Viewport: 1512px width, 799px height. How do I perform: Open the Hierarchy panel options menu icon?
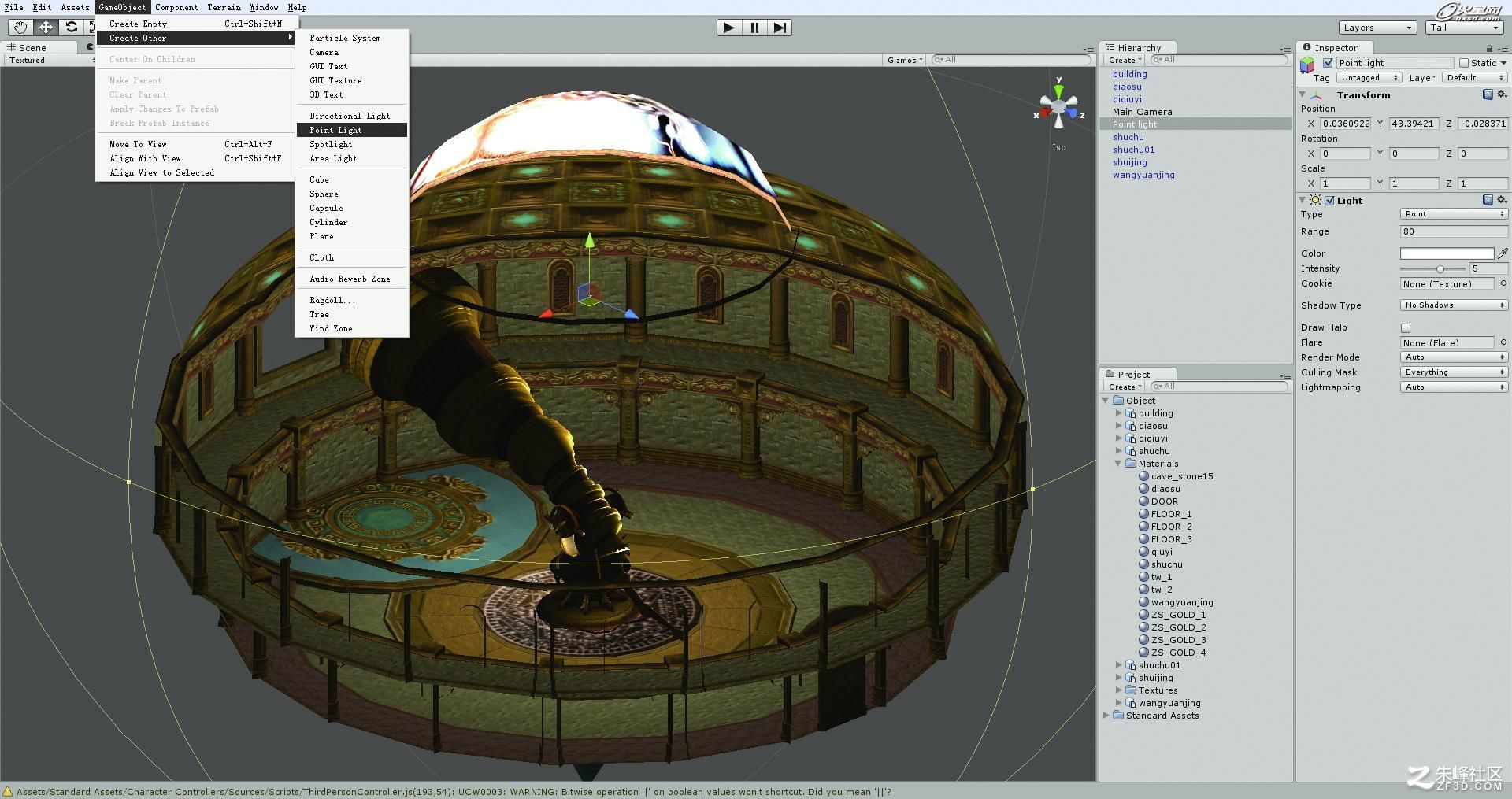pyautogui.click(x=1285, y=50)
